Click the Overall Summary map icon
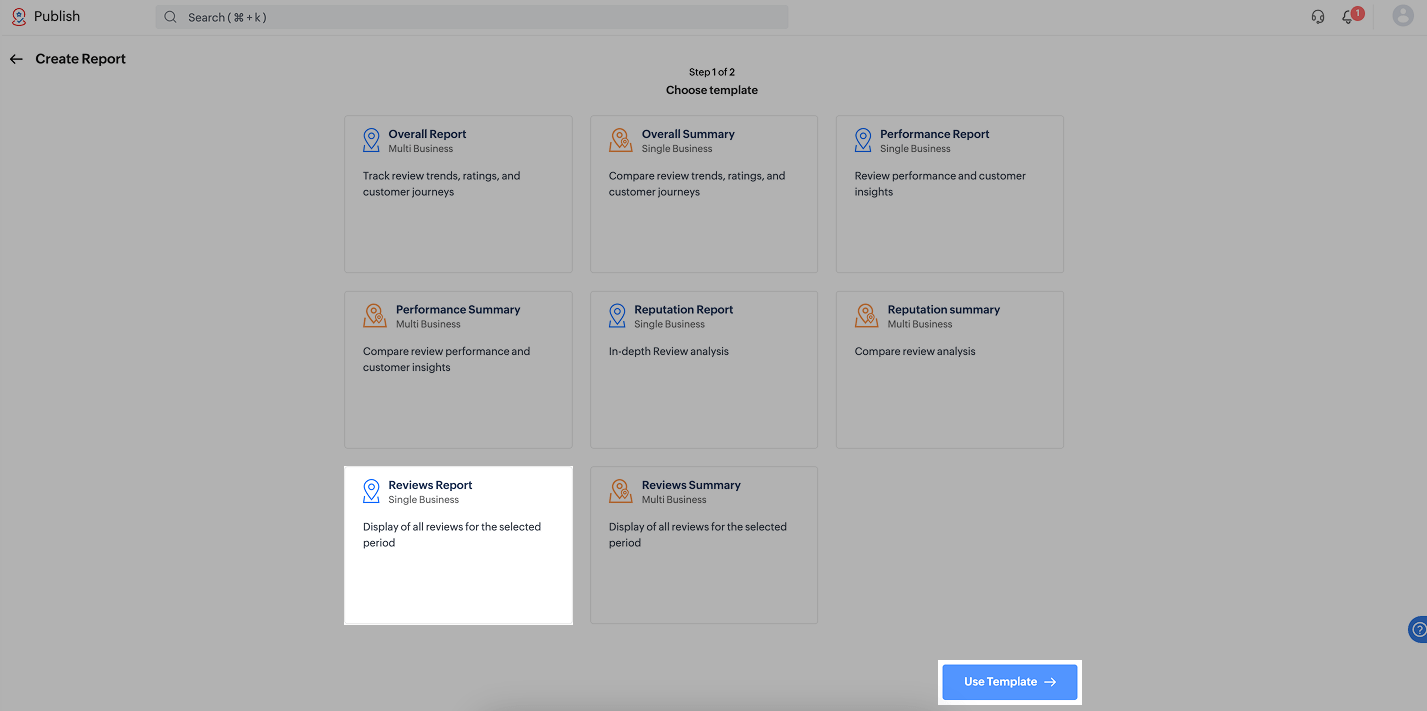Viewport: 1427px width, 711px height. coord(621,140)
